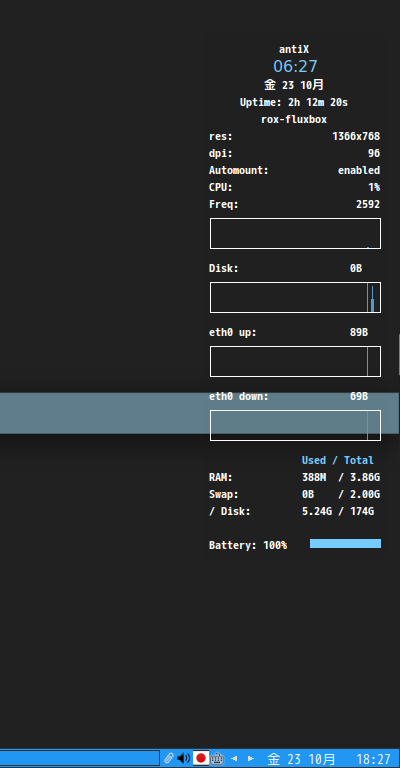Open the paperclip tray icon
The image size is (400, 768).
169,758
